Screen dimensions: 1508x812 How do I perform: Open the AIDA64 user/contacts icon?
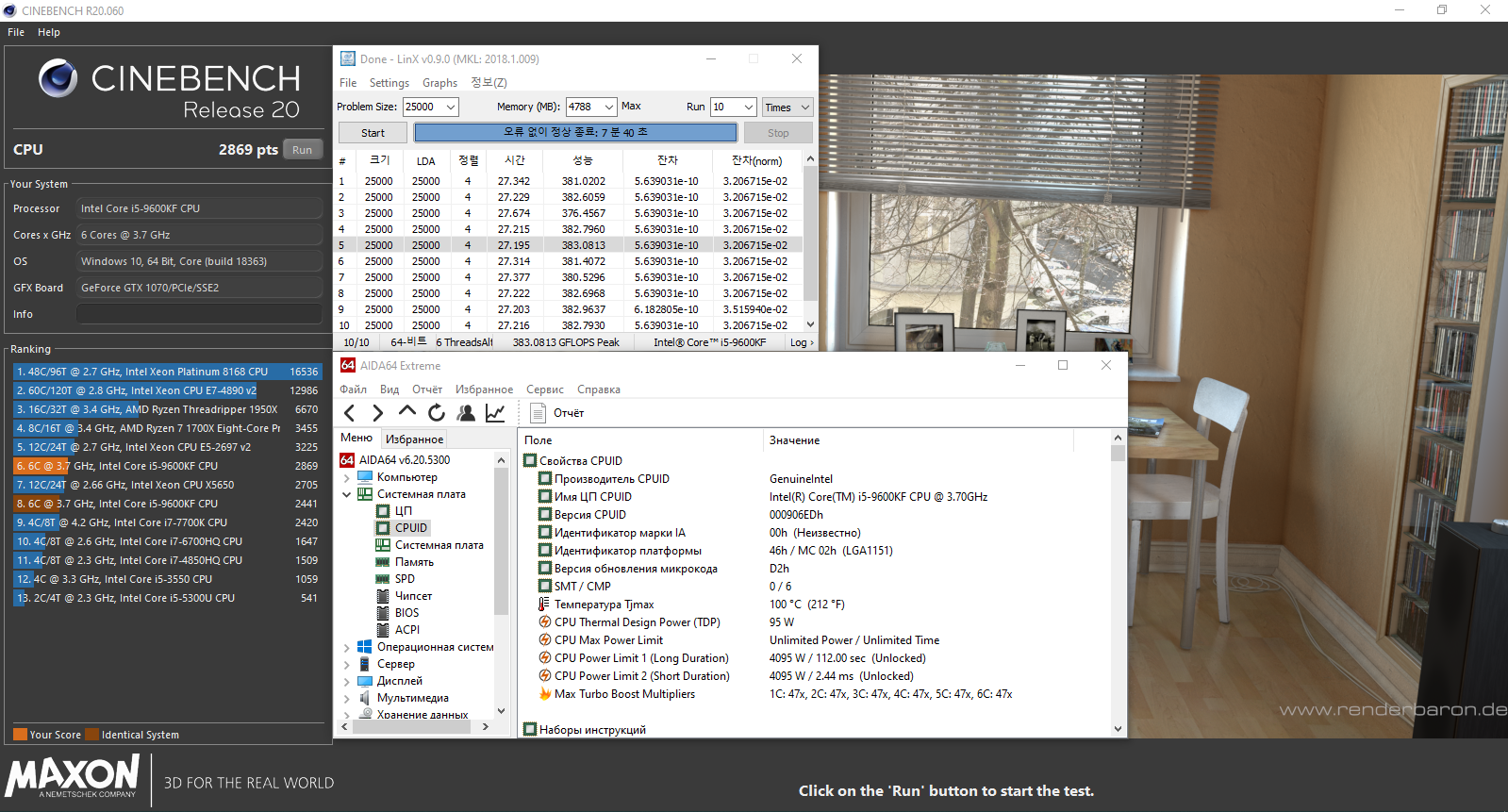(466, 413)
